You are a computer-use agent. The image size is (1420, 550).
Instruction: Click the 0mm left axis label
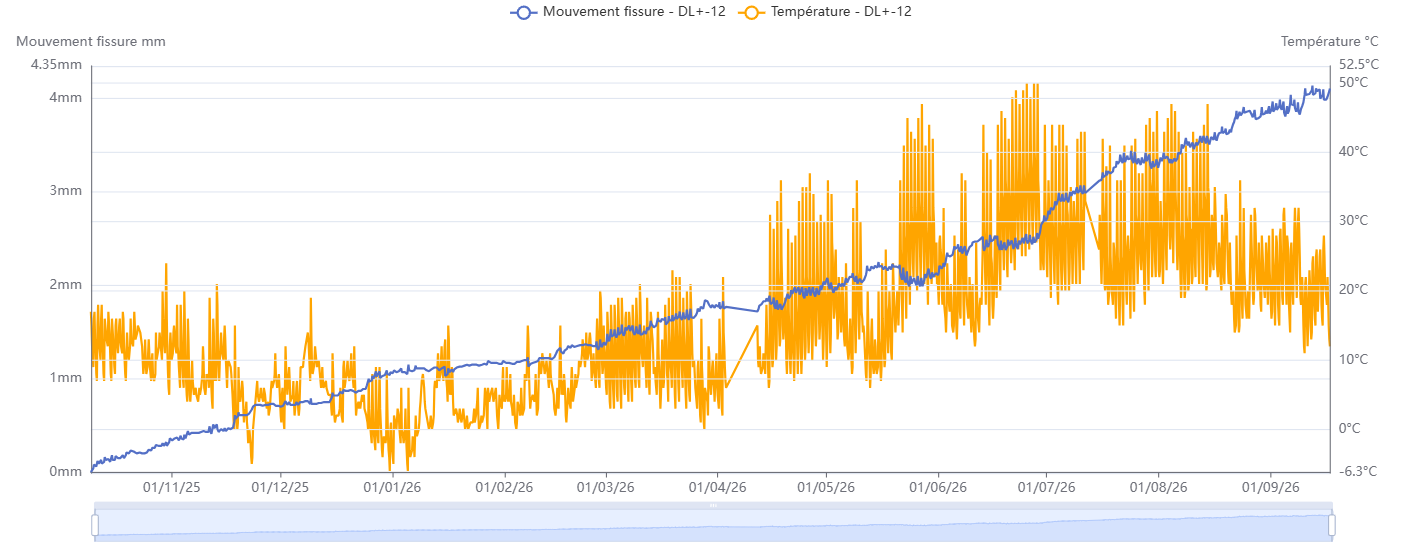pyautogui.click(x=67, y=471)
